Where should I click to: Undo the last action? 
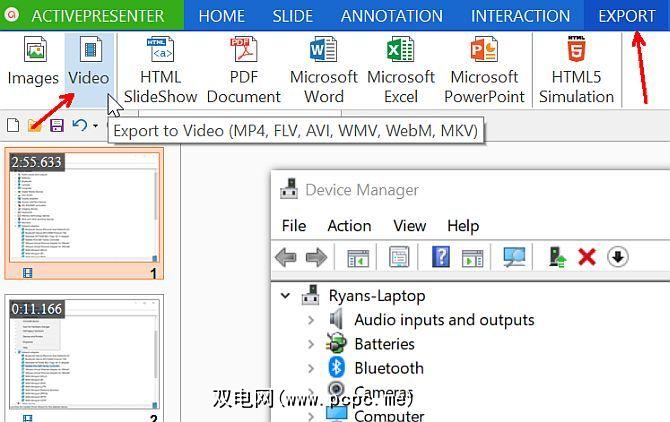[x=80, y=126]
